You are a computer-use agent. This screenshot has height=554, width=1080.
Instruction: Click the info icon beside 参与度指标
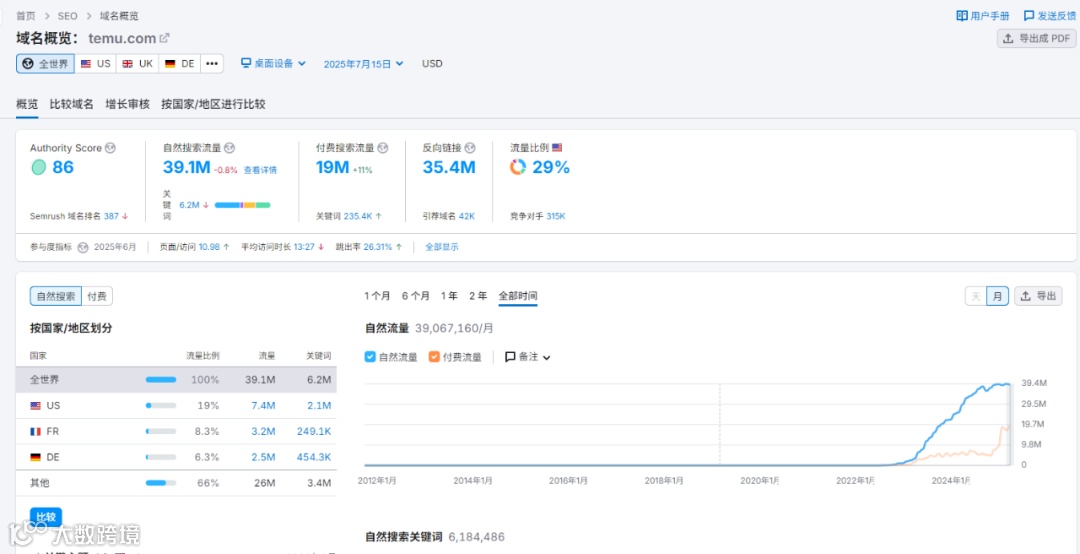[x=83, y=247]
